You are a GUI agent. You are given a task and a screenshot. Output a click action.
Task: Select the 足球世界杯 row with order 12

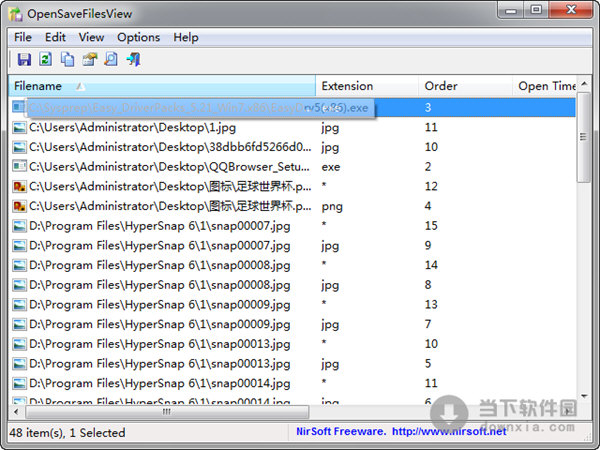[x=293, y=186]
